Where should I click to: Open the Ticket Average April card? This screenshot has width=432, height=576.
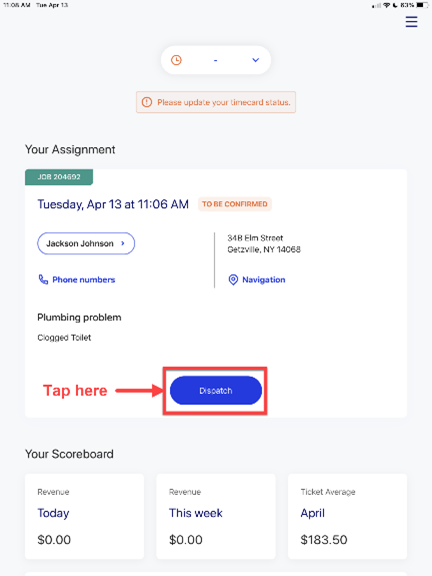click(x=348, y=516)
